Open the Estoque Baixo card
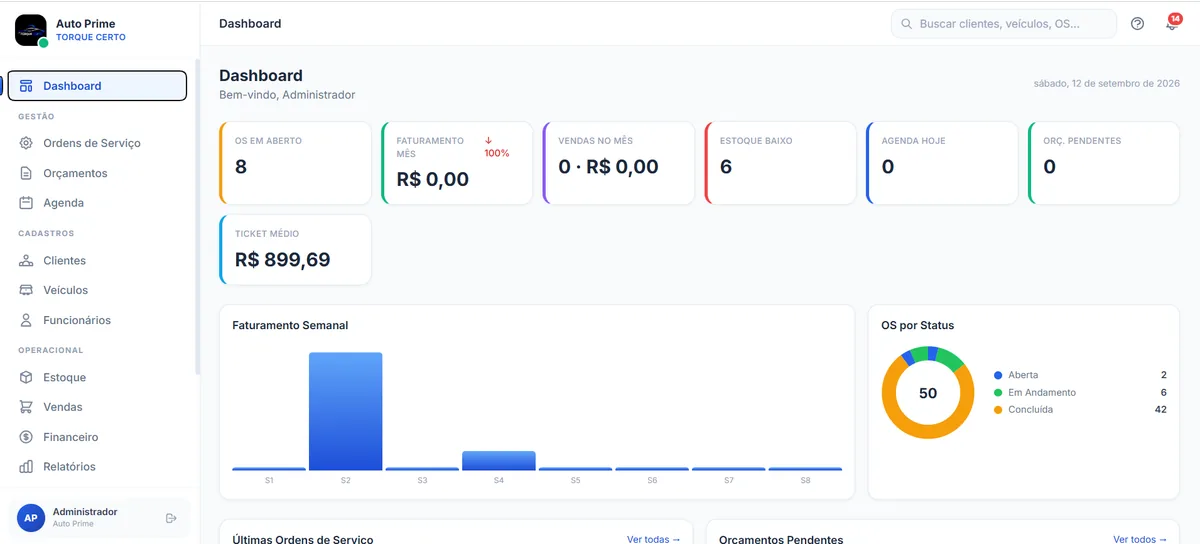 (781, 163)
